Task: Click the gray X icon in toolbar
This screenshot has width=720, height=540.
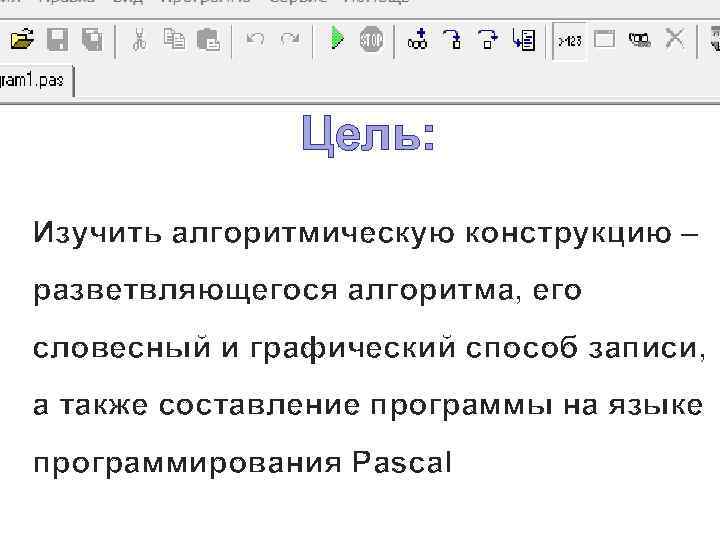Action: [675, 39]
